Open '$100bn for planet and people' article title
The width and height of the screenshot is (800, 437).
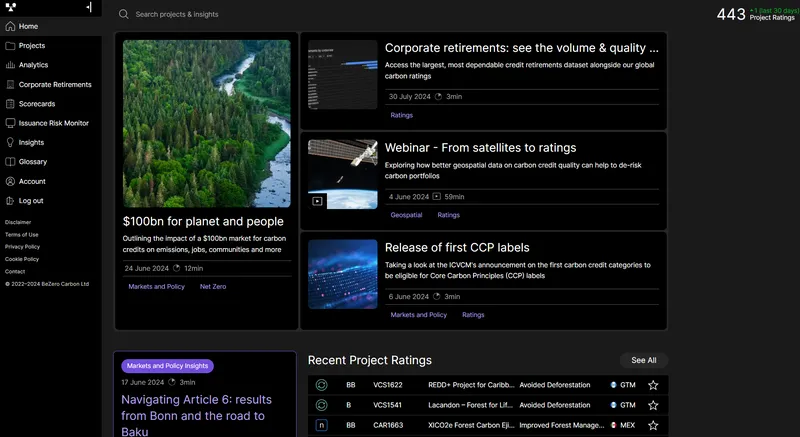pos(203,221)
